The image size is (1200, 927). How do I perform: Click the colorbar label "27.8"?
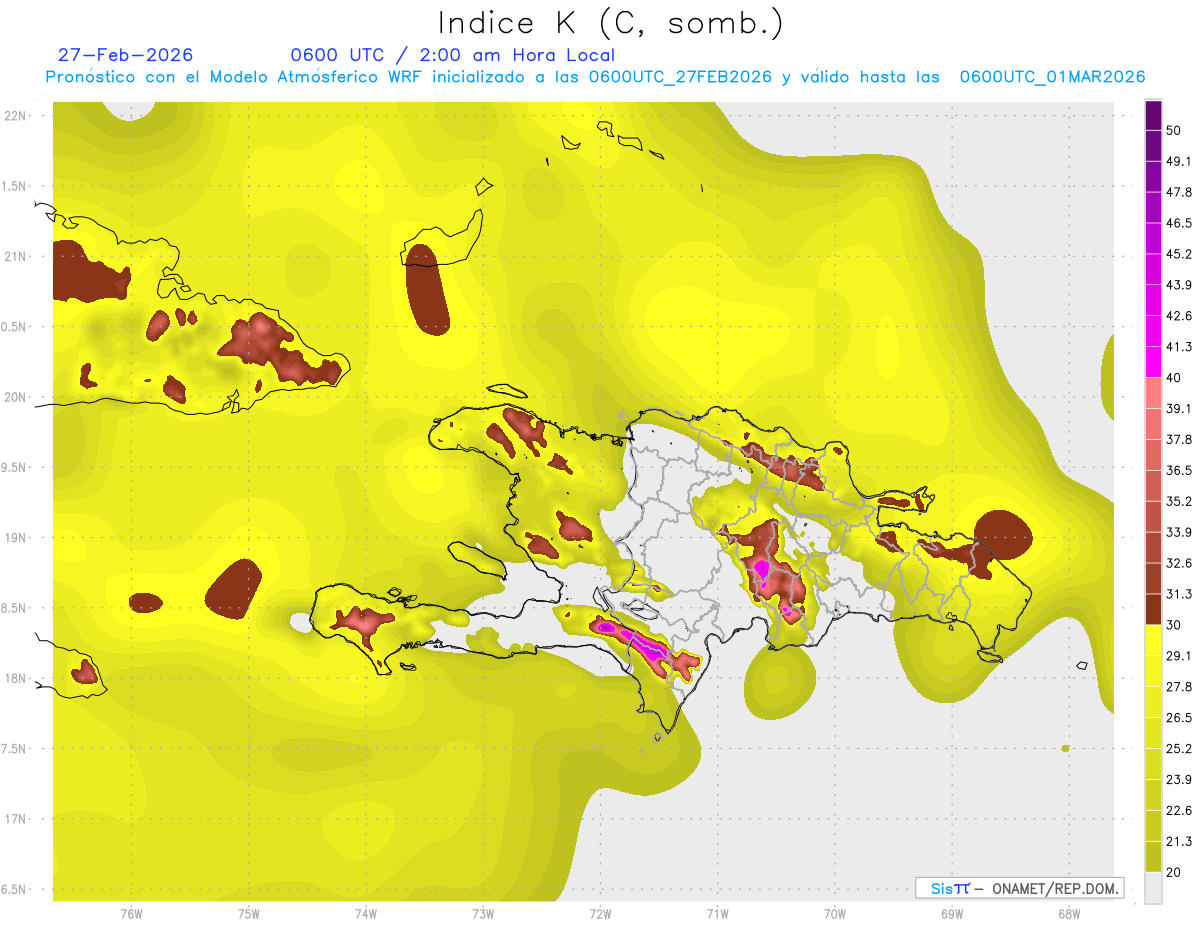pos(1179,686)
